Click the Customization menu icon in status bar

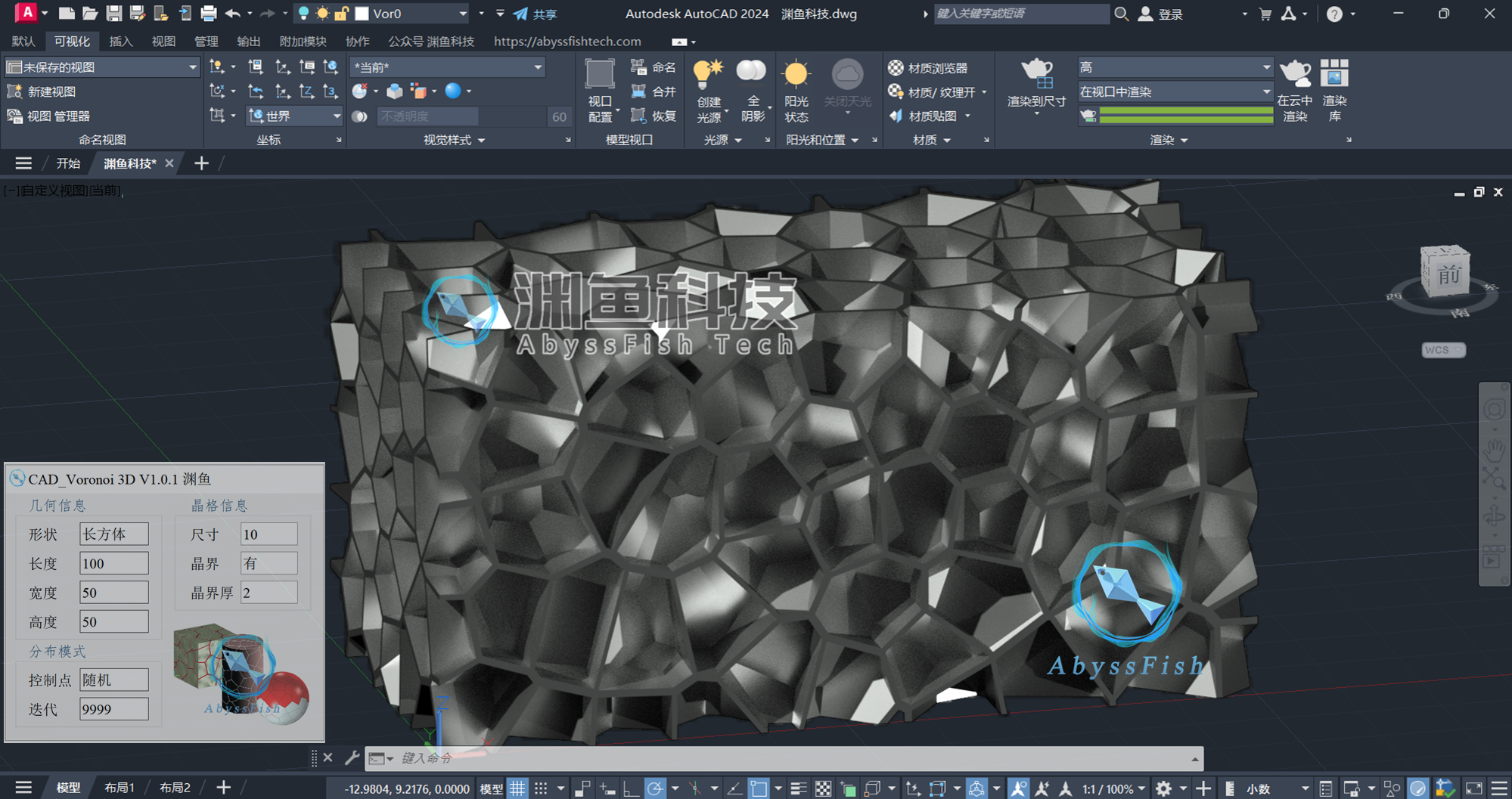[1499, 788]
